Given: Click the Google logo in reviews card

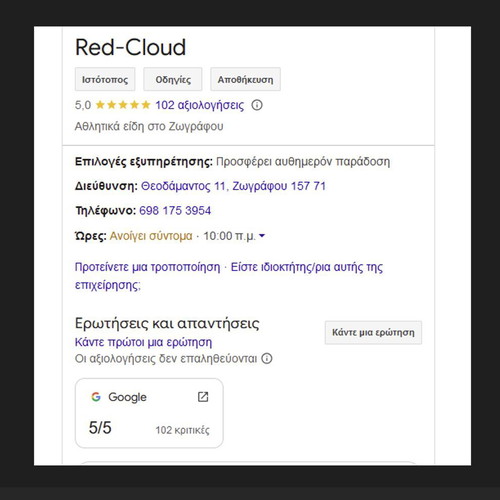Looking at the screenshot, I should [x=96, y=397].
